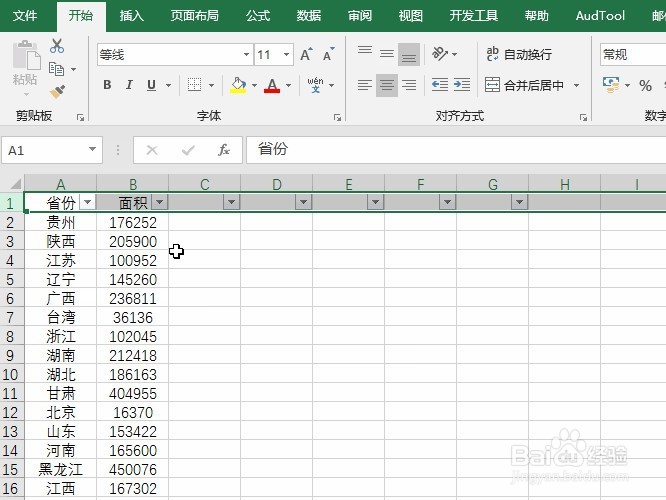
Task: Toggle bottom align button
Action: tap(409, 54)
